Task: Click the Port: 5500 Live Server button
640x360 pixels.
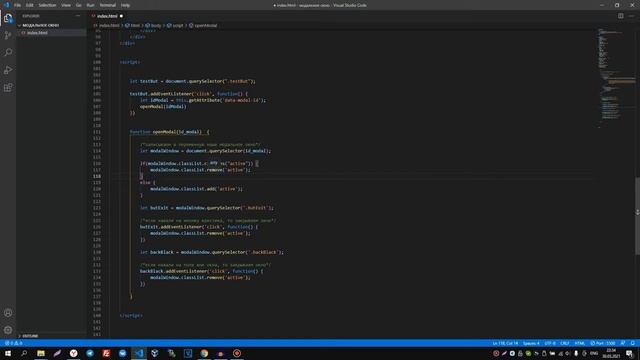Action: pyautogui.click(x=603, y=343)
